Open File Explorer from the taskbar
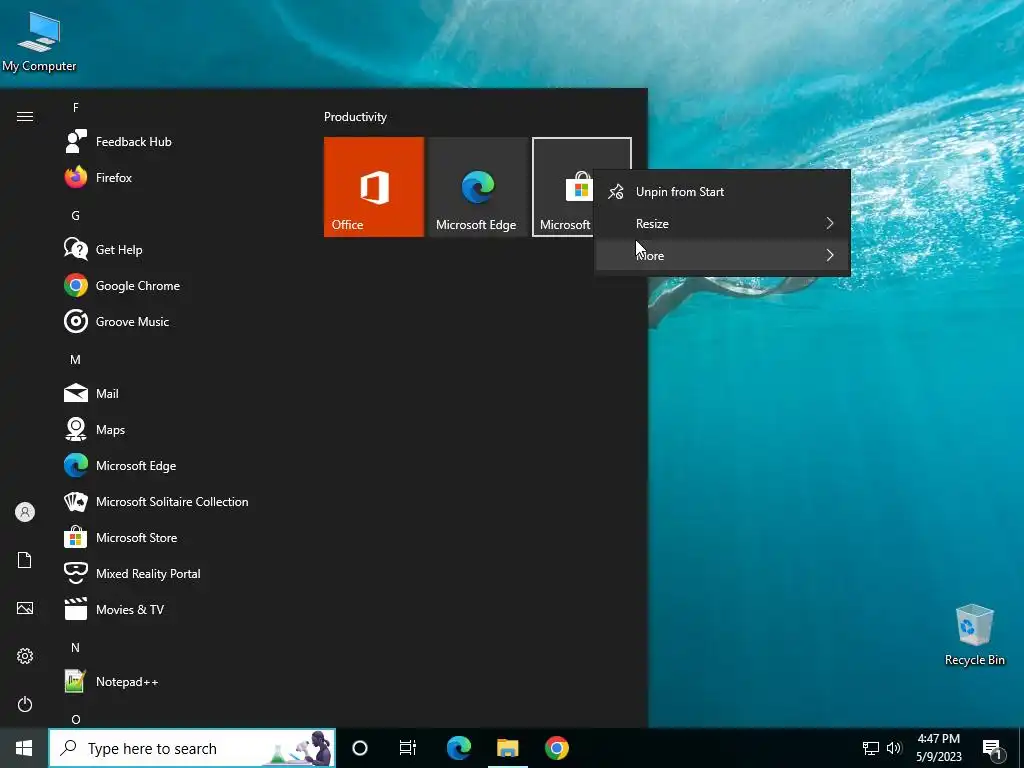This screenshot has width=1024, height=768. click(x=507, y=748)
